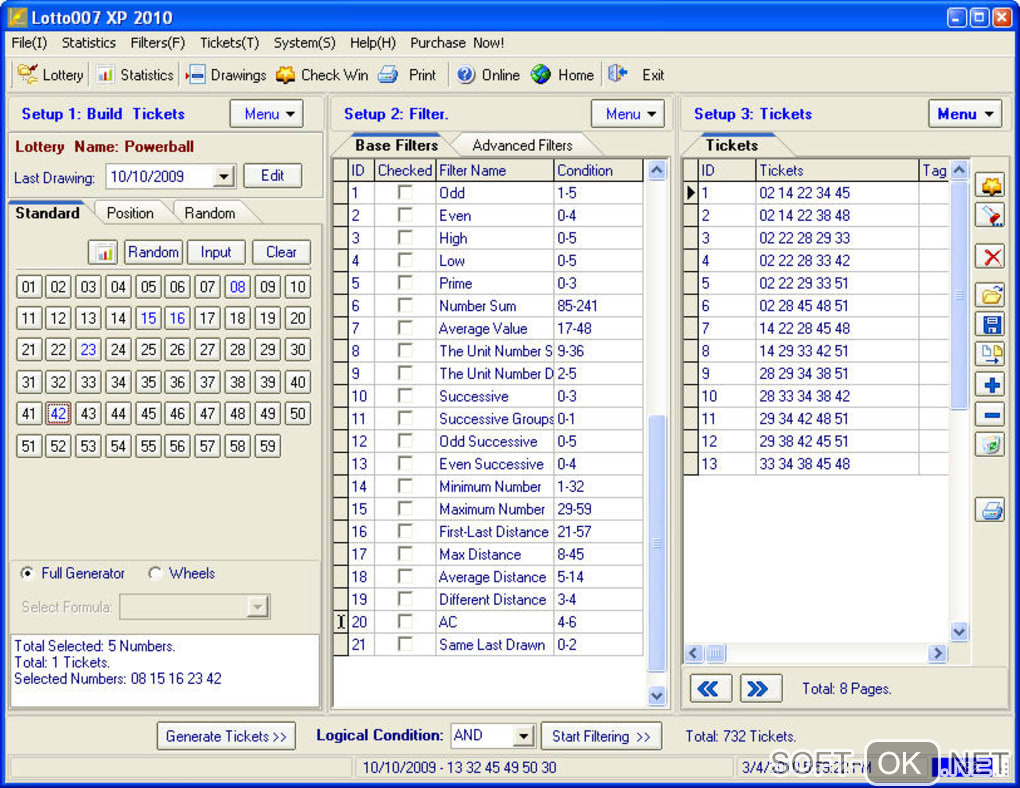Click the Check Win toolbar icon
1020x788 pixels.
click(285, 75)
